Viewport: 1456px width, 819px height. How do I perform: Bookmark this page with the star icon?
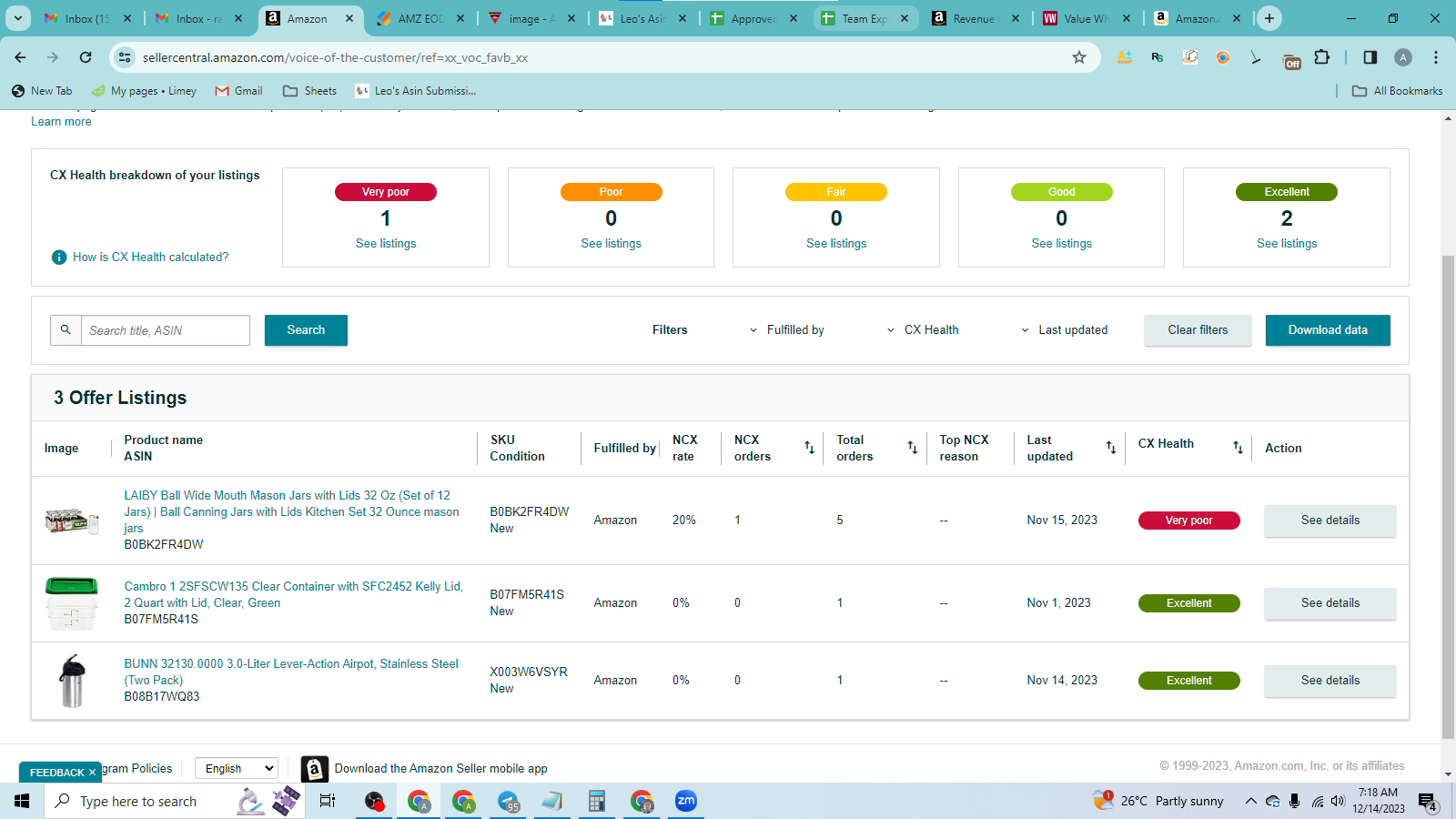click(1079, 57)
